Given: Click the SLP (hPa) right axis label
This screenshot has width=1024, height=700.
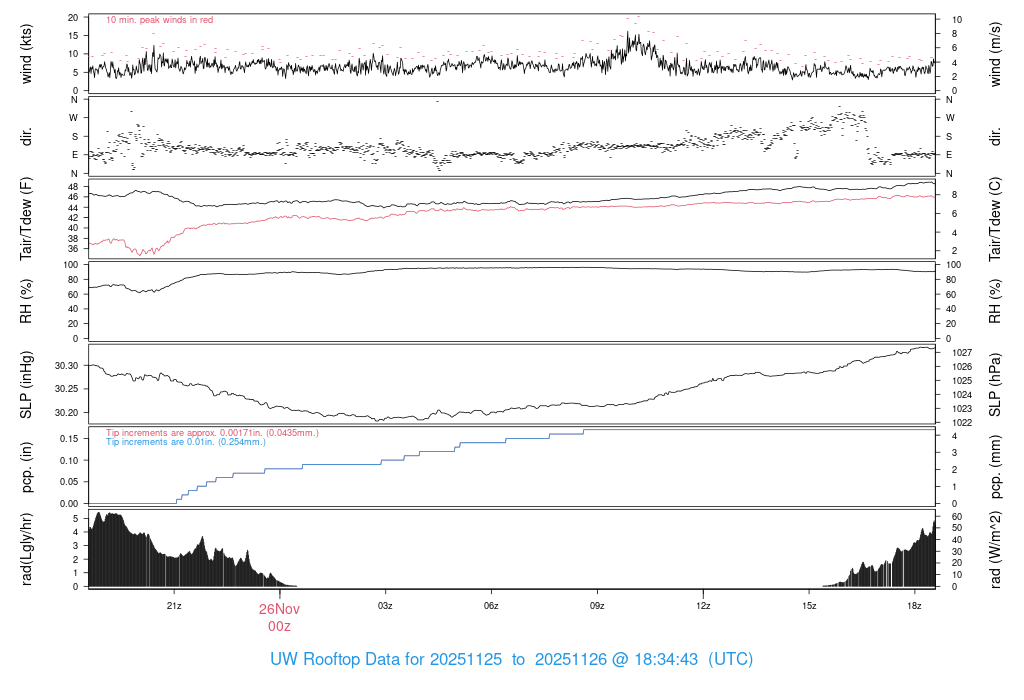Looking at the screenshot, I should pos(995,385).
